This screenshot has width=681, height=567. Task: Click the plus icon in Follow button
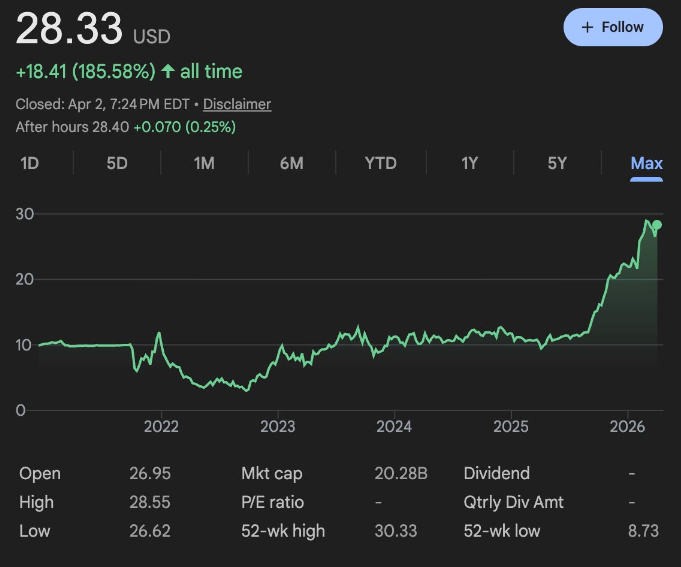tap(587, 27)
